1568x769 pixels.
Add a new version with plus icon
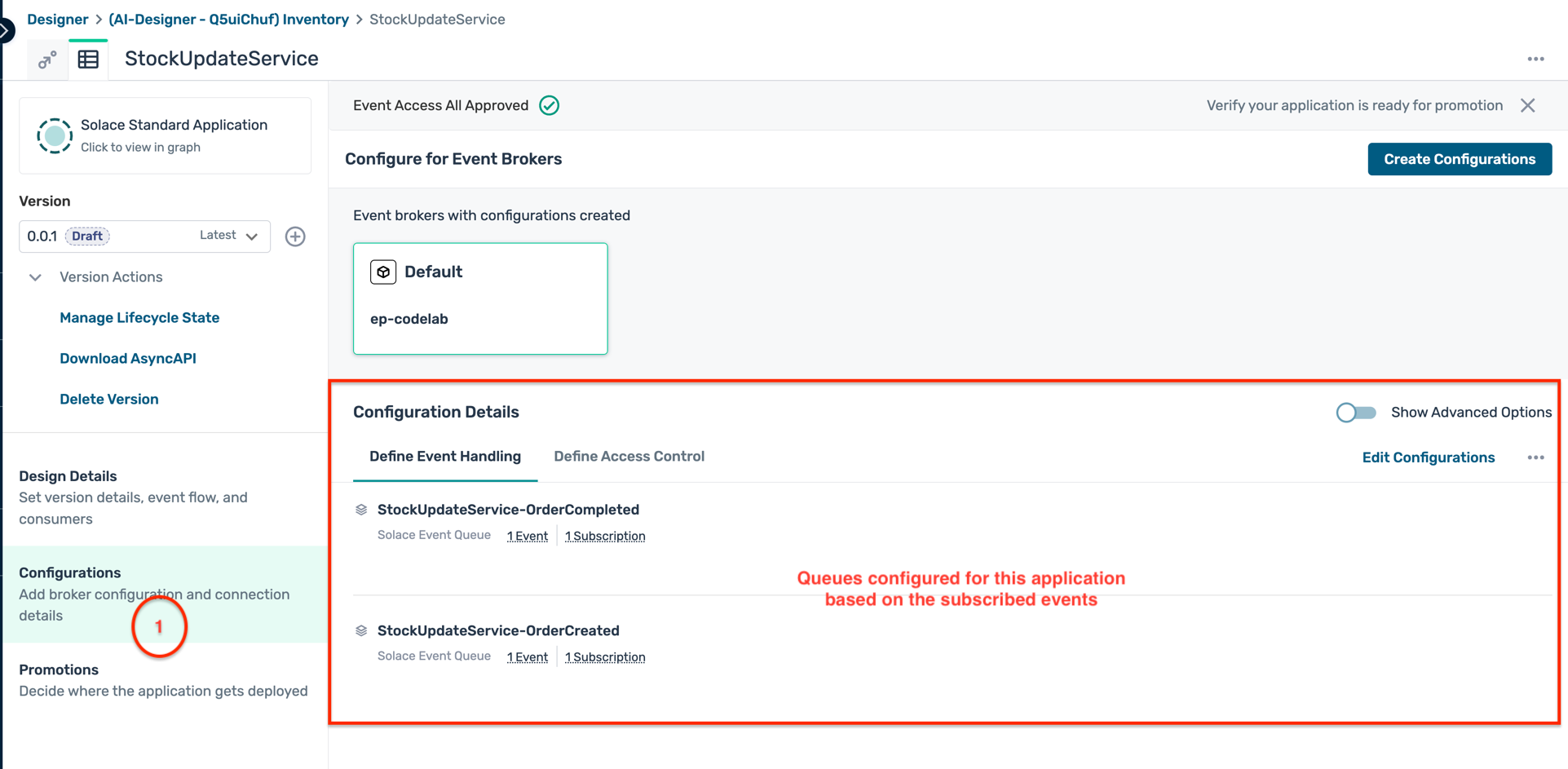[295, 236]
